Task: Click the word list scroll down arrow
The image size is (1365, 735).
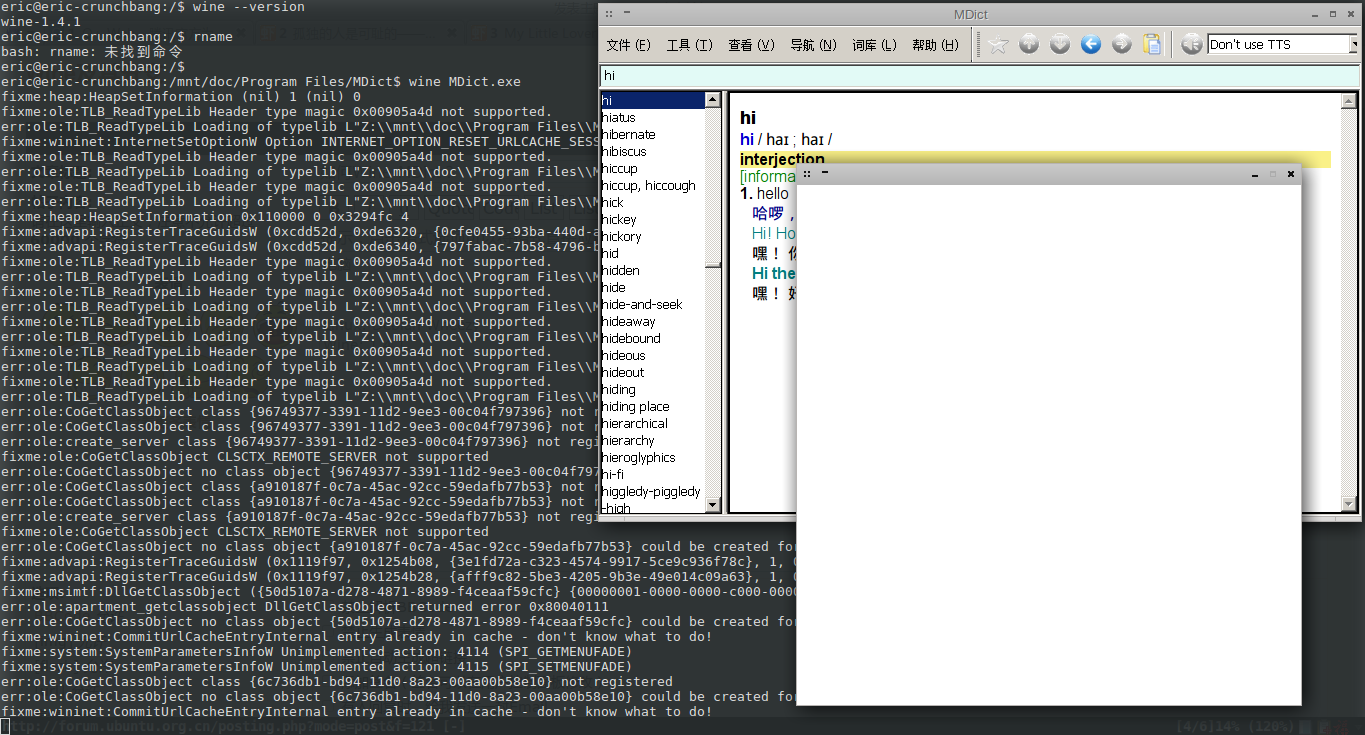Action: tap(713, 506)
